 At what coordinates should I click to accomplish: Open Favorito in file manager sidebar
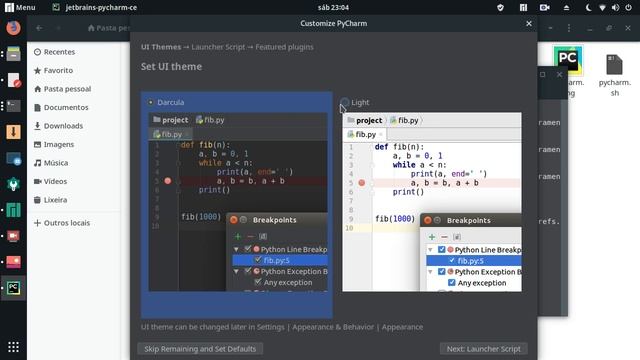53,70
